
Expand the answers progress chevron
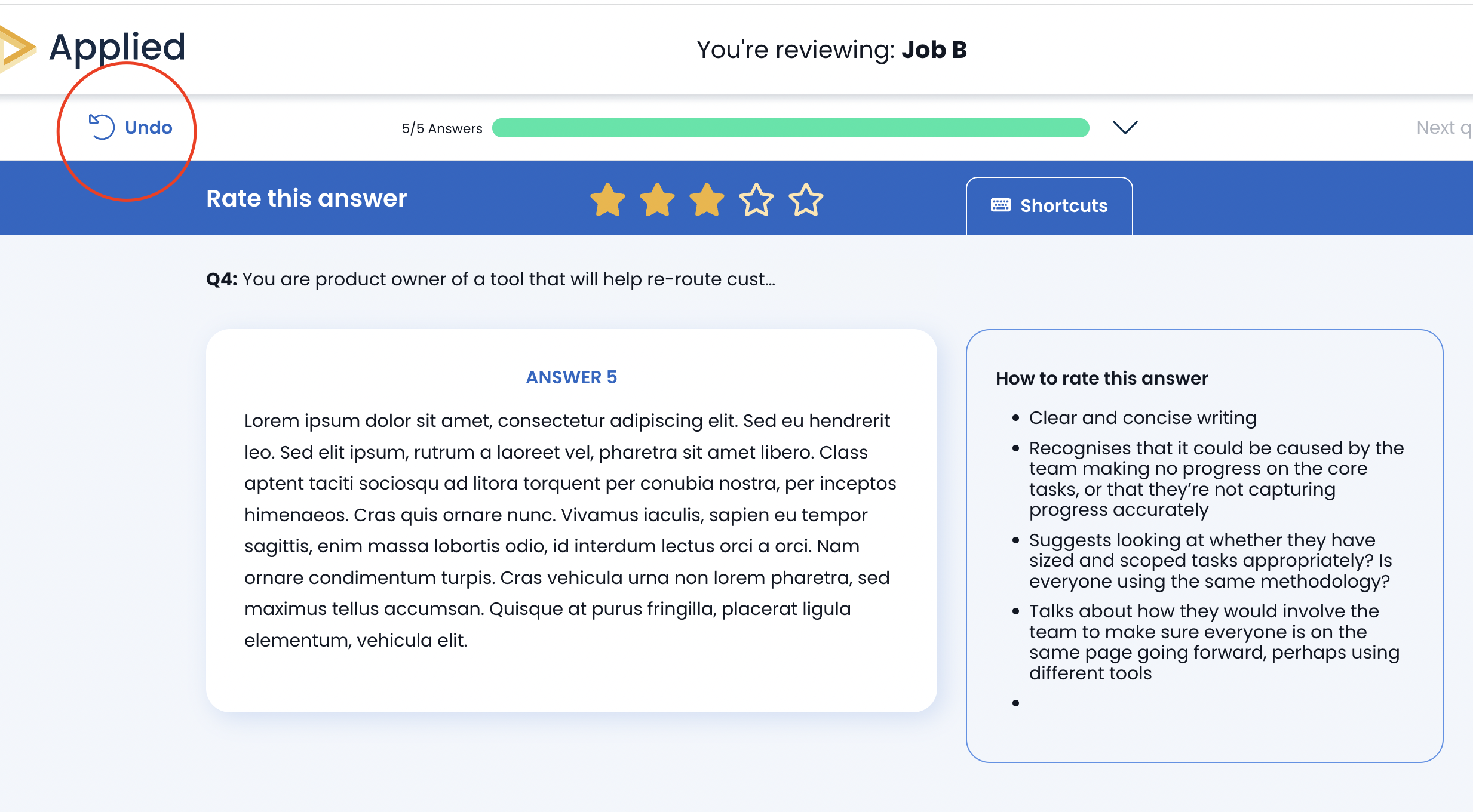click(1125, 127)
